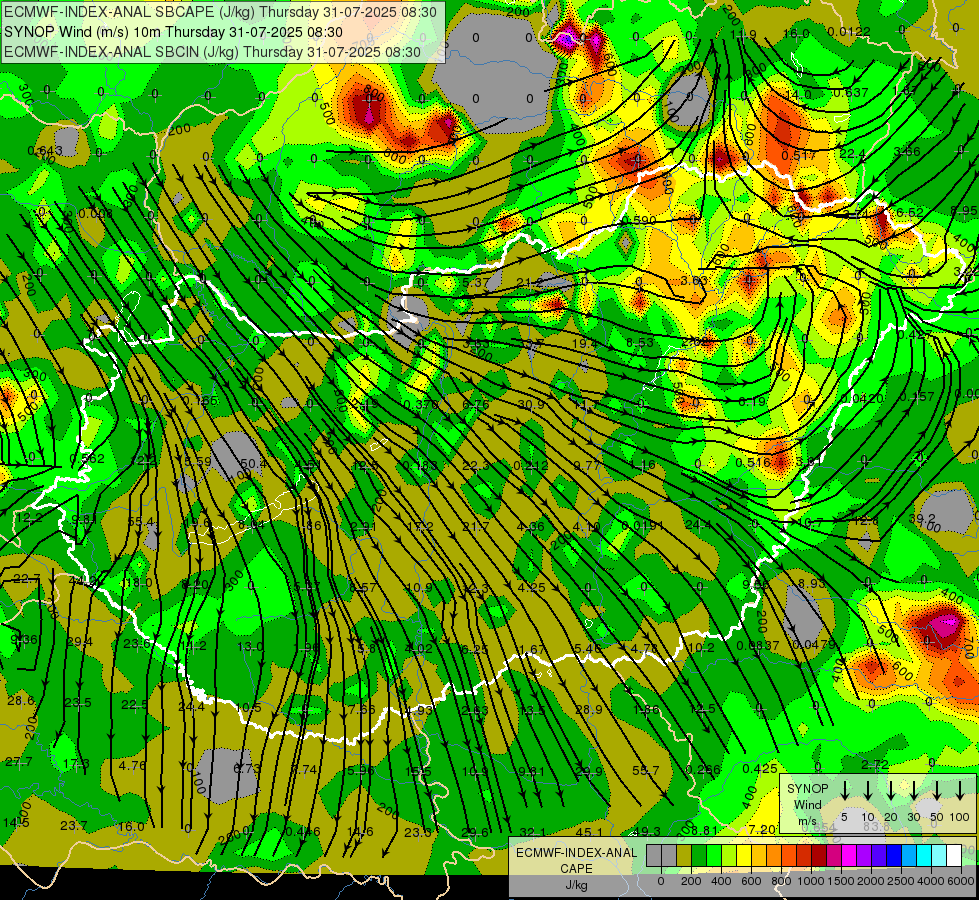
Task: Click the map value '29.4'
Action: click(79, 642)
